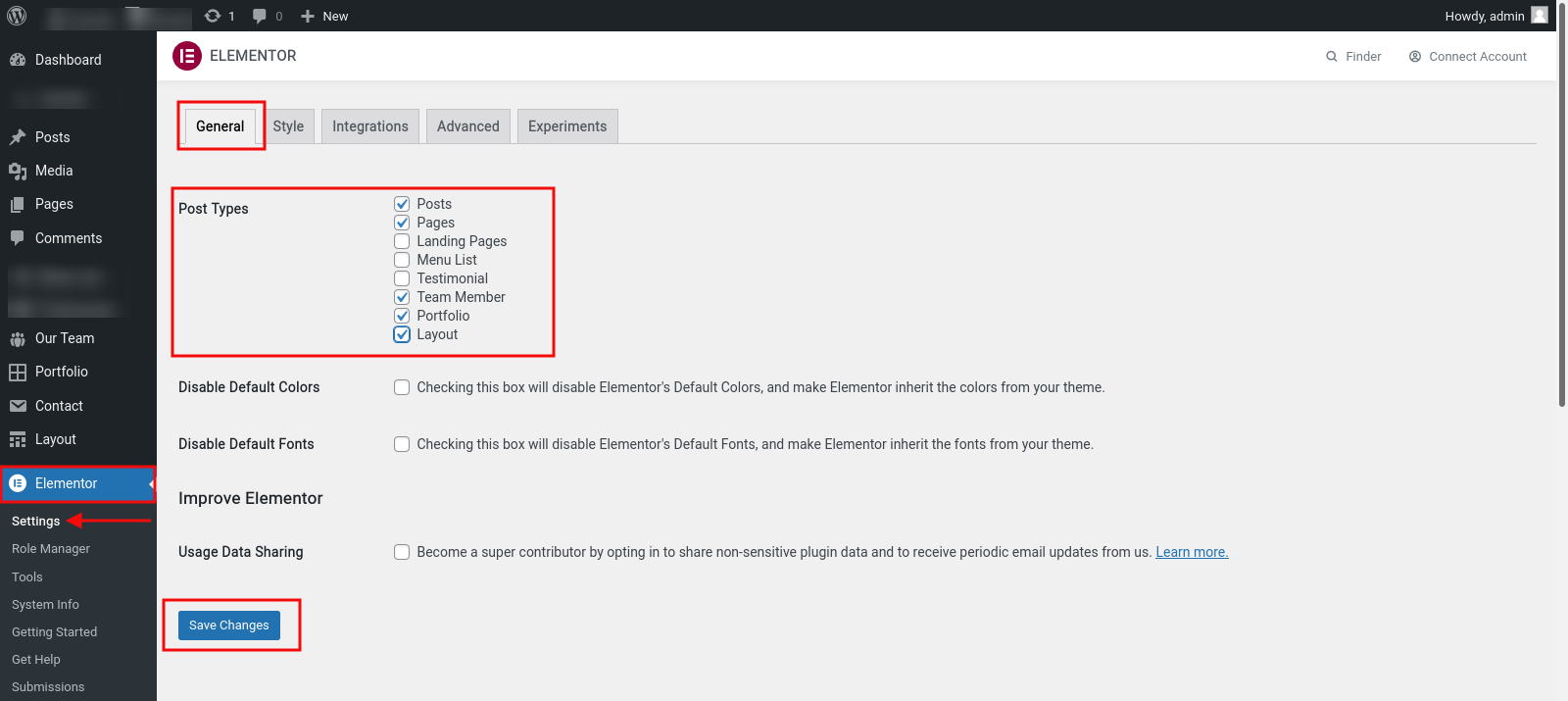The image size is (1568, 701).
Task: Open the comments bubble icon in admin bar
Action: point(260,16)
